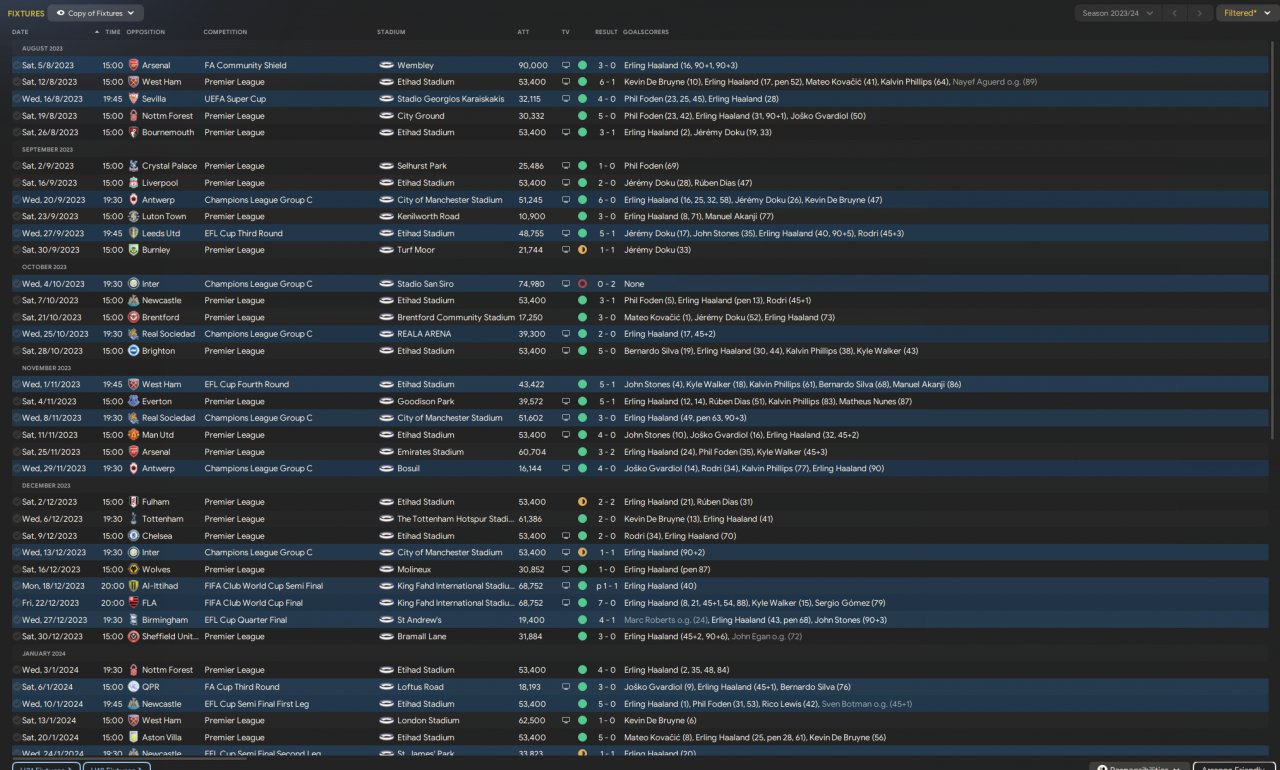Click the Birmingham club badge
The width and height of the screenshot is (1280, 770).
pyautogui.click(x=134, y=620)
